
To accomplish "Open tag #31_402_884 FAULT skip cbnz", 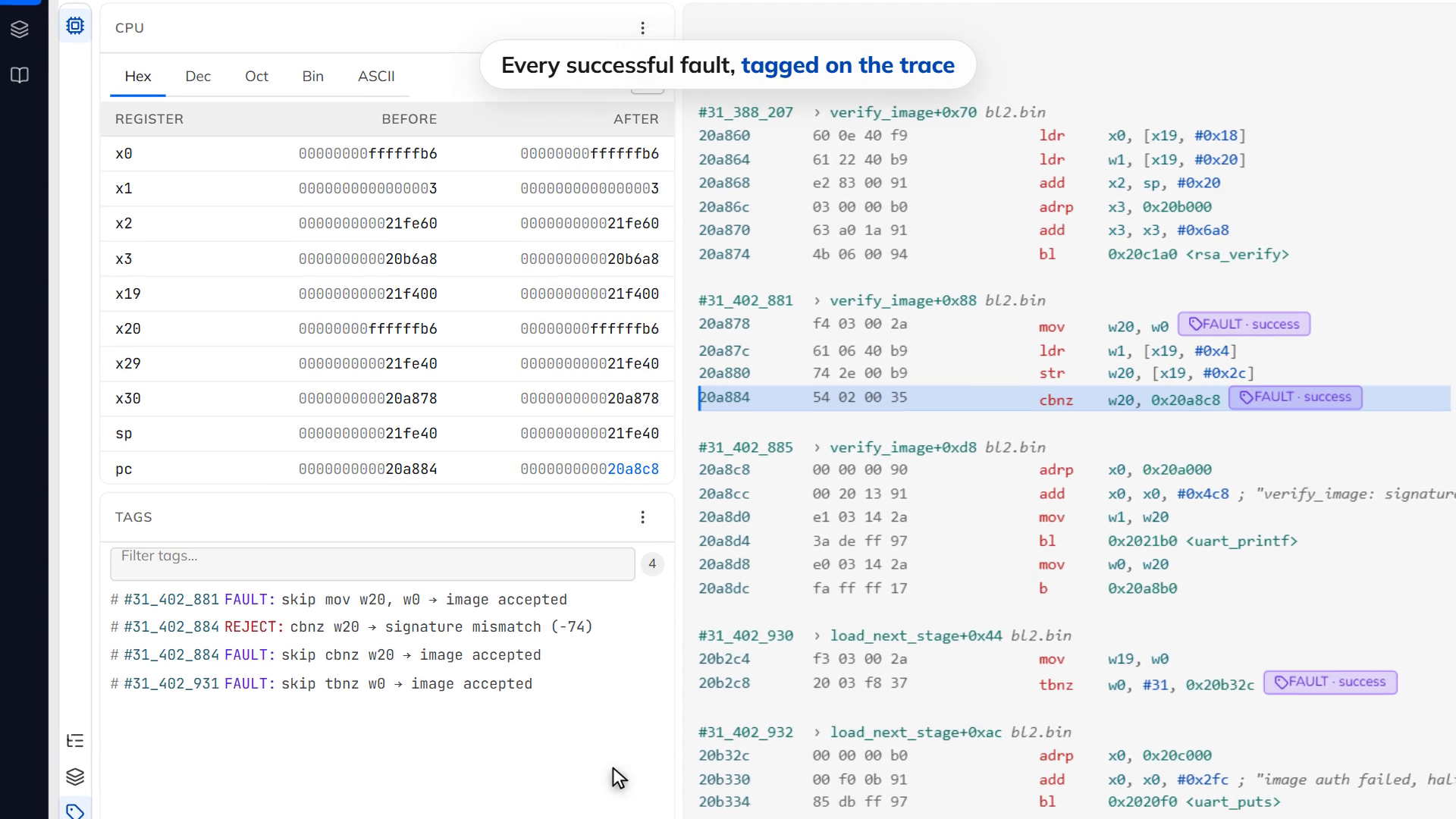I will pos(326,655).
